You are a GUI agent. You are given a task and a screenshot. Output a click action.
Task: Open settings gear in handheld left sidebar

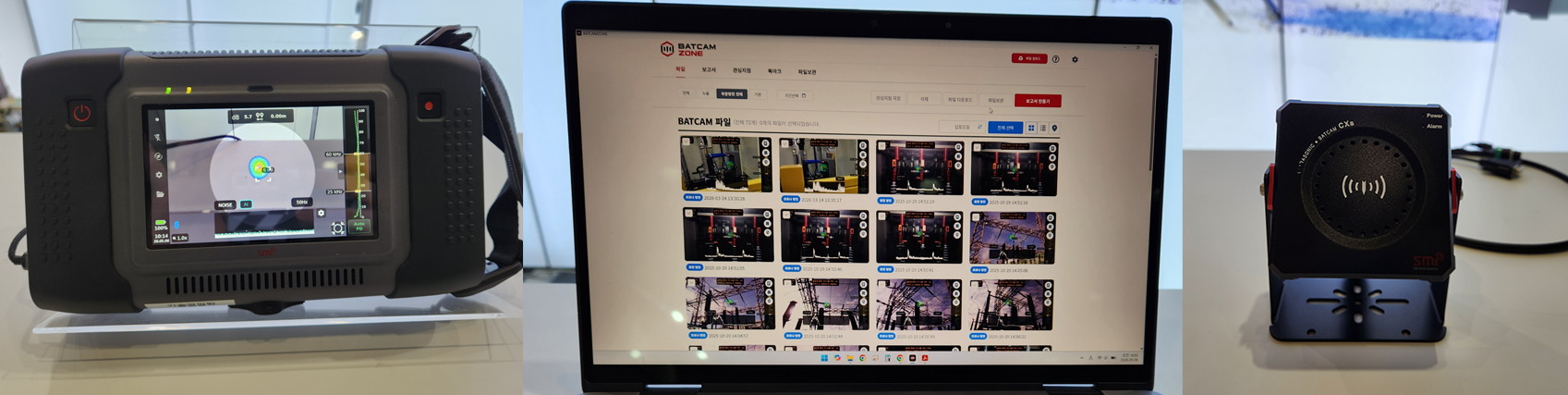tap(159, 175)
